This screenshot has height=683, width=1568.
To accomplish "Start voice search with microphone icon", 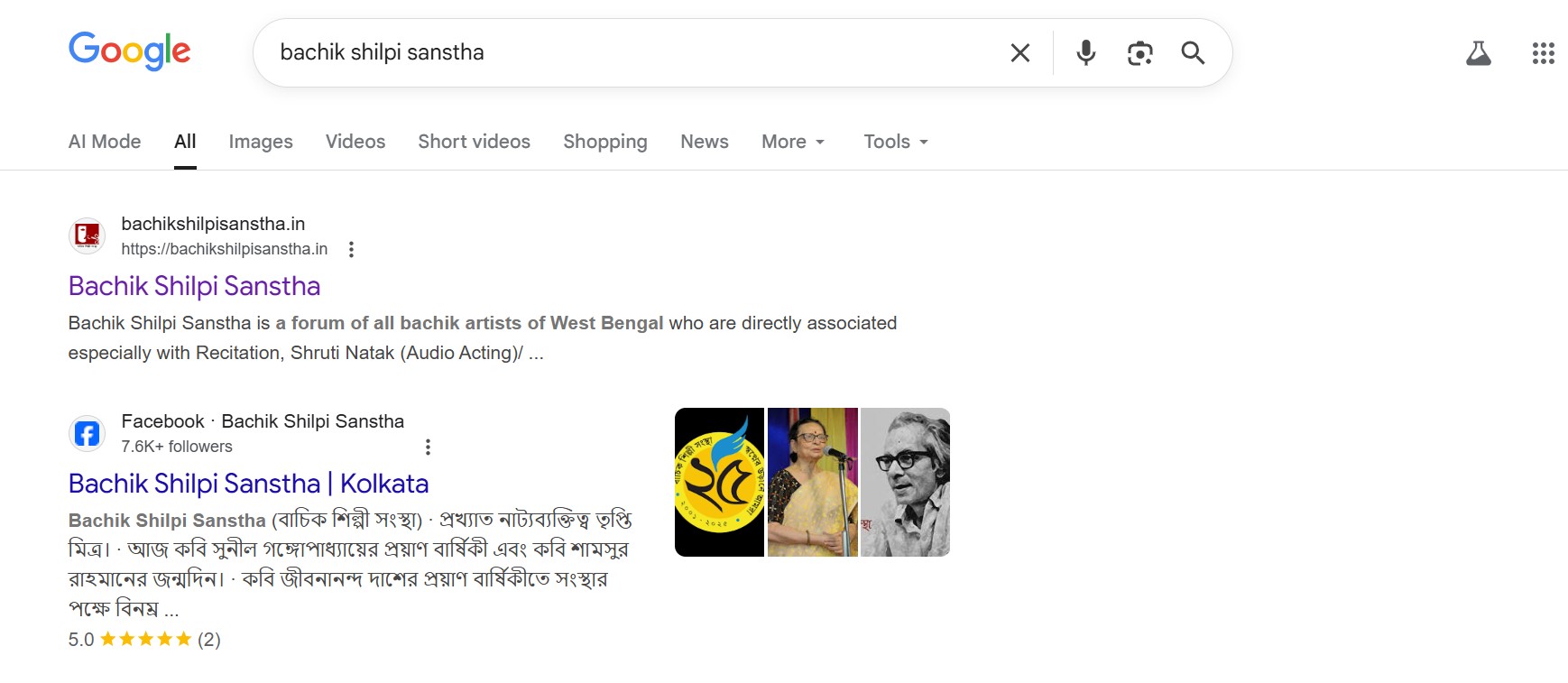I will point(1086,53).
